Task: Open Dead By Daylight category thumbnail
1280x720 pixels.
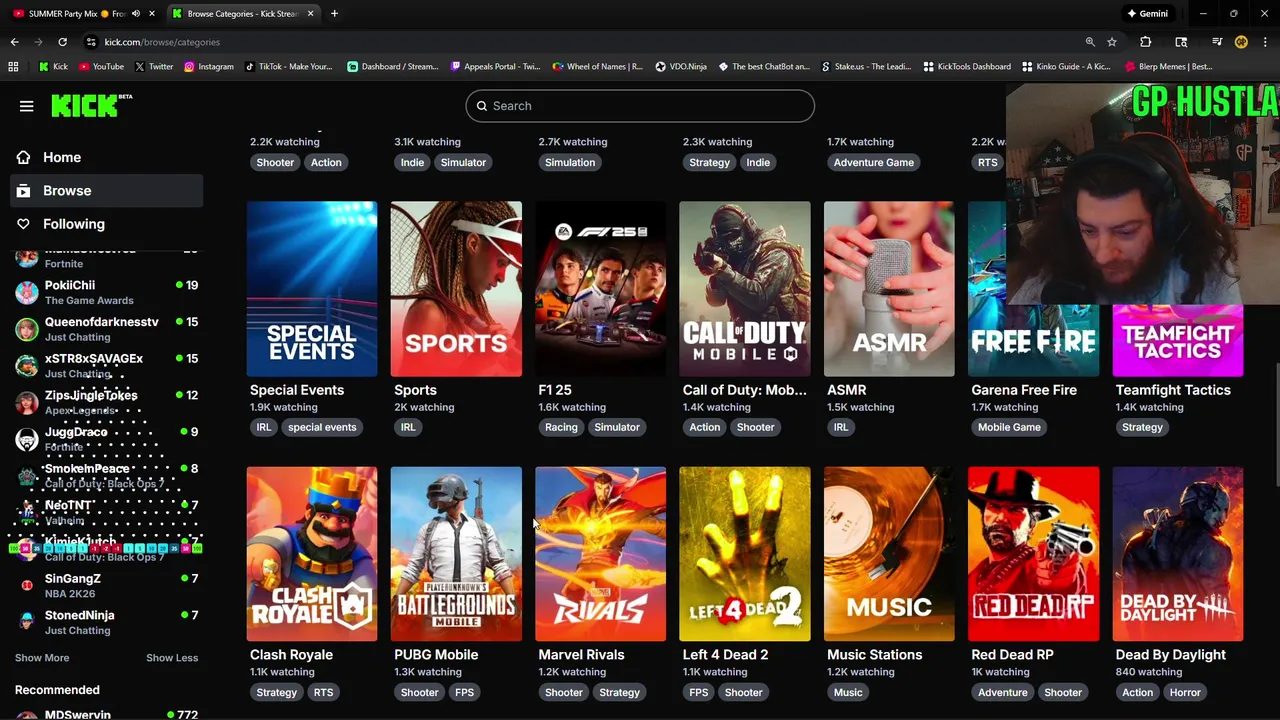Action: [x=1178, y=554]
